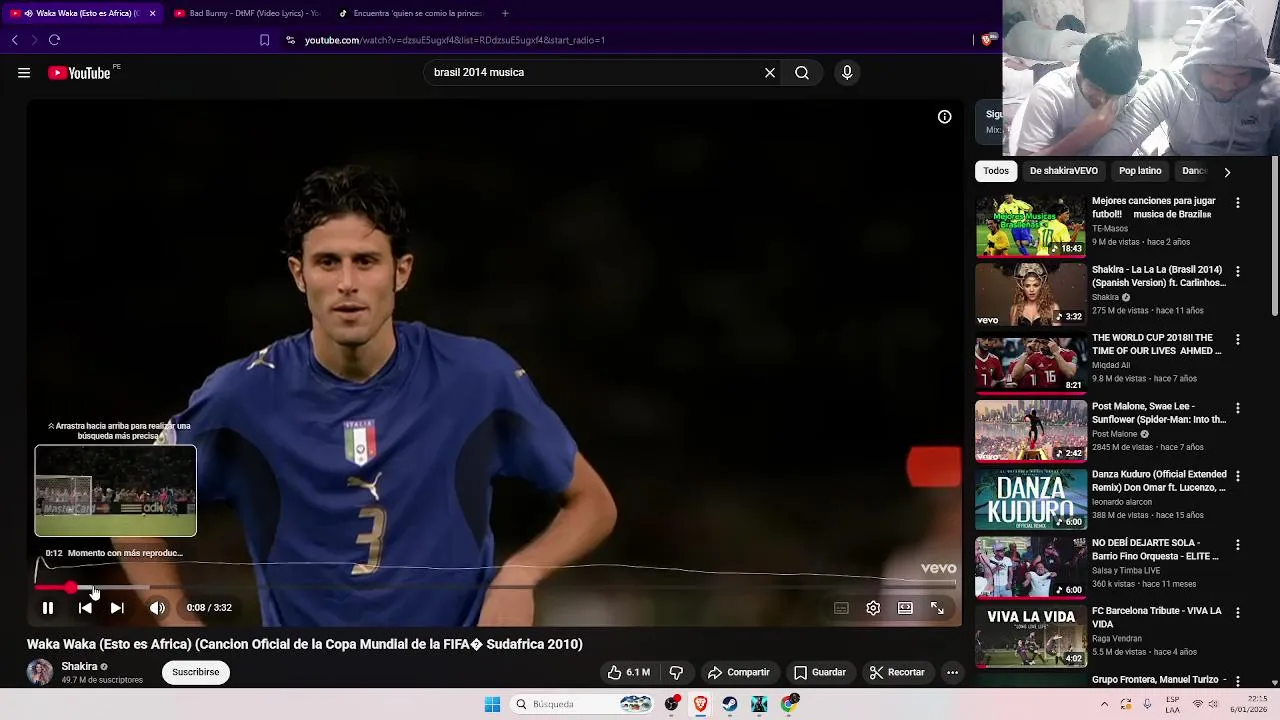Like the video with 6.1 M likes
This screenshot has width=1280, height=720.
click(629, 672)
